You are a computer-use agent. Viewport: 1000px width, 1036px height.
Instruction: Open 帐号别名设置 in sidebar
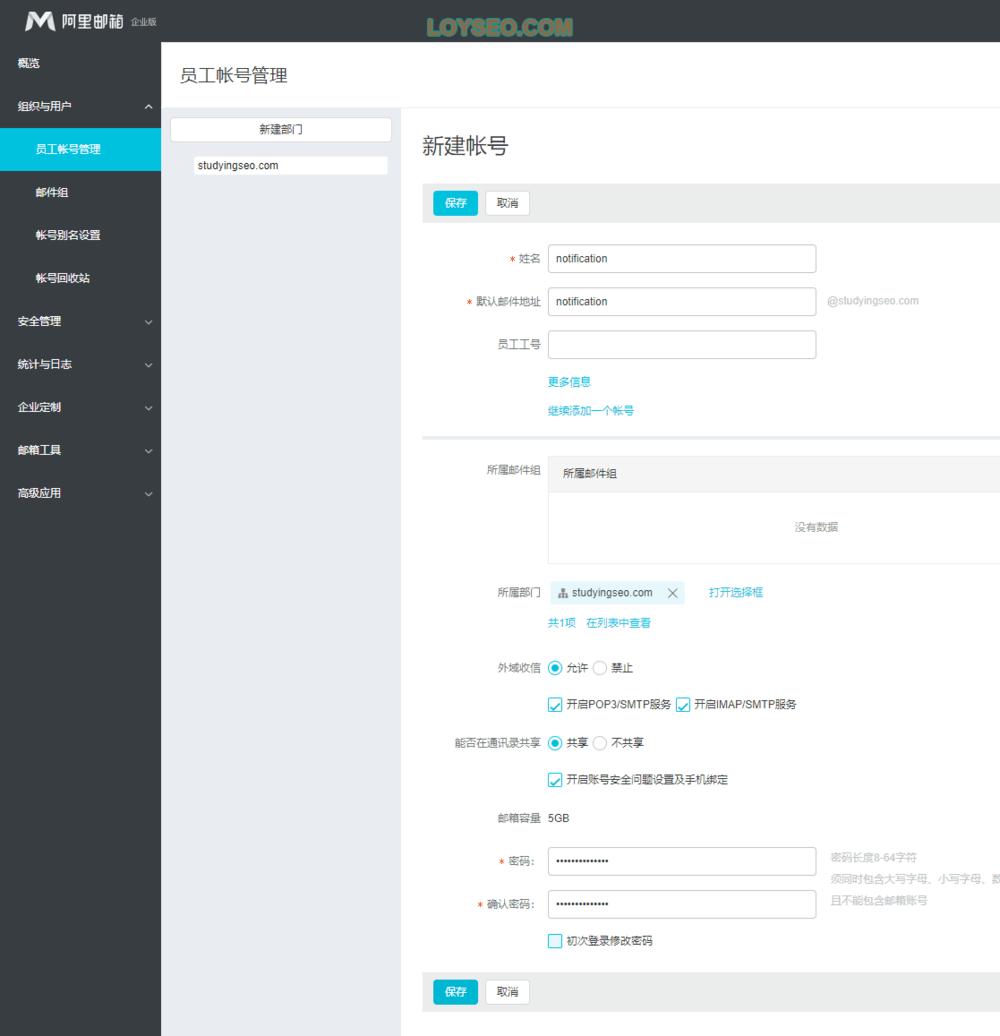tap(81, 235)
